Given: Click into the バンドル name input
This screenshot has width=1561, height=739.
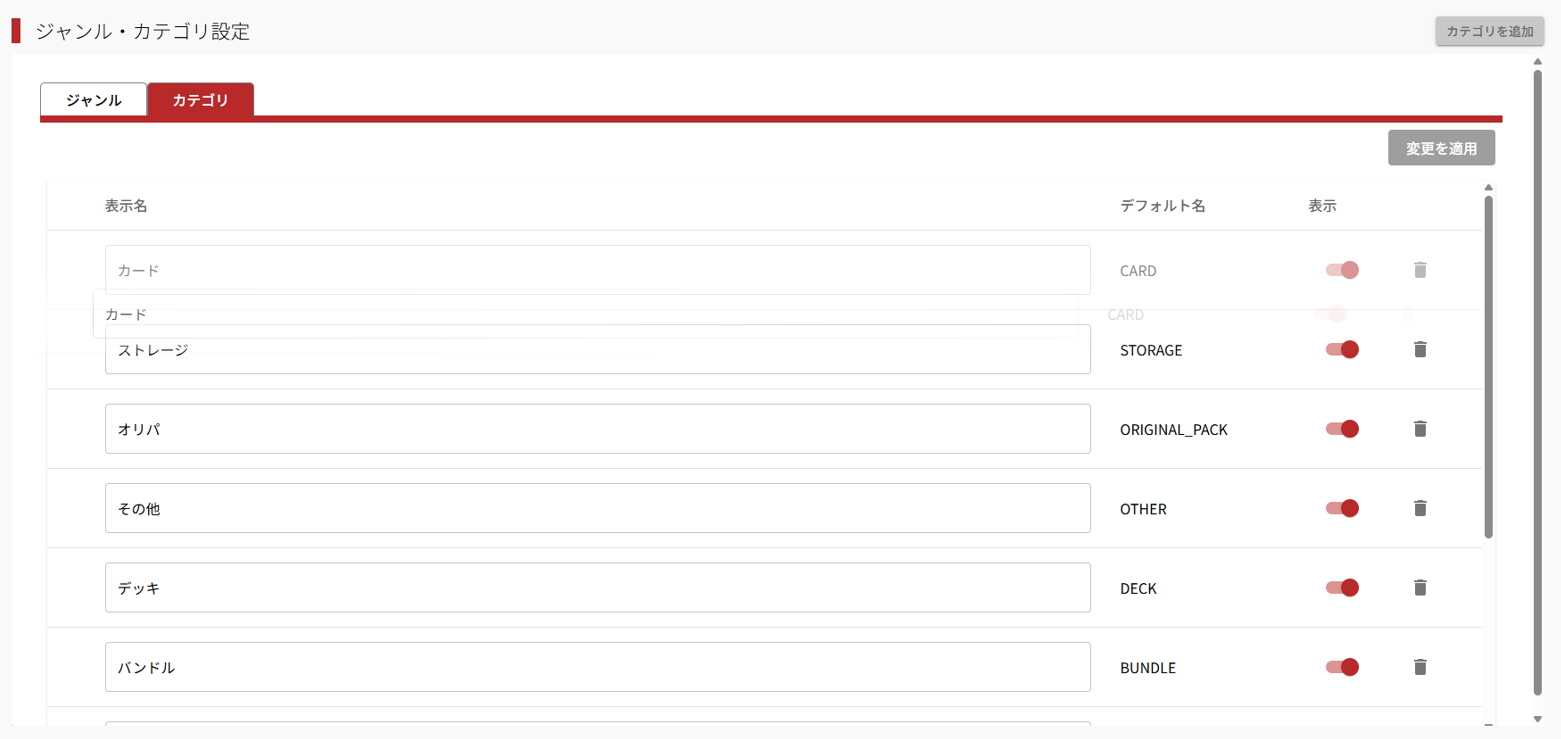Looking at the screenshot, I should (x=598, y=667).
